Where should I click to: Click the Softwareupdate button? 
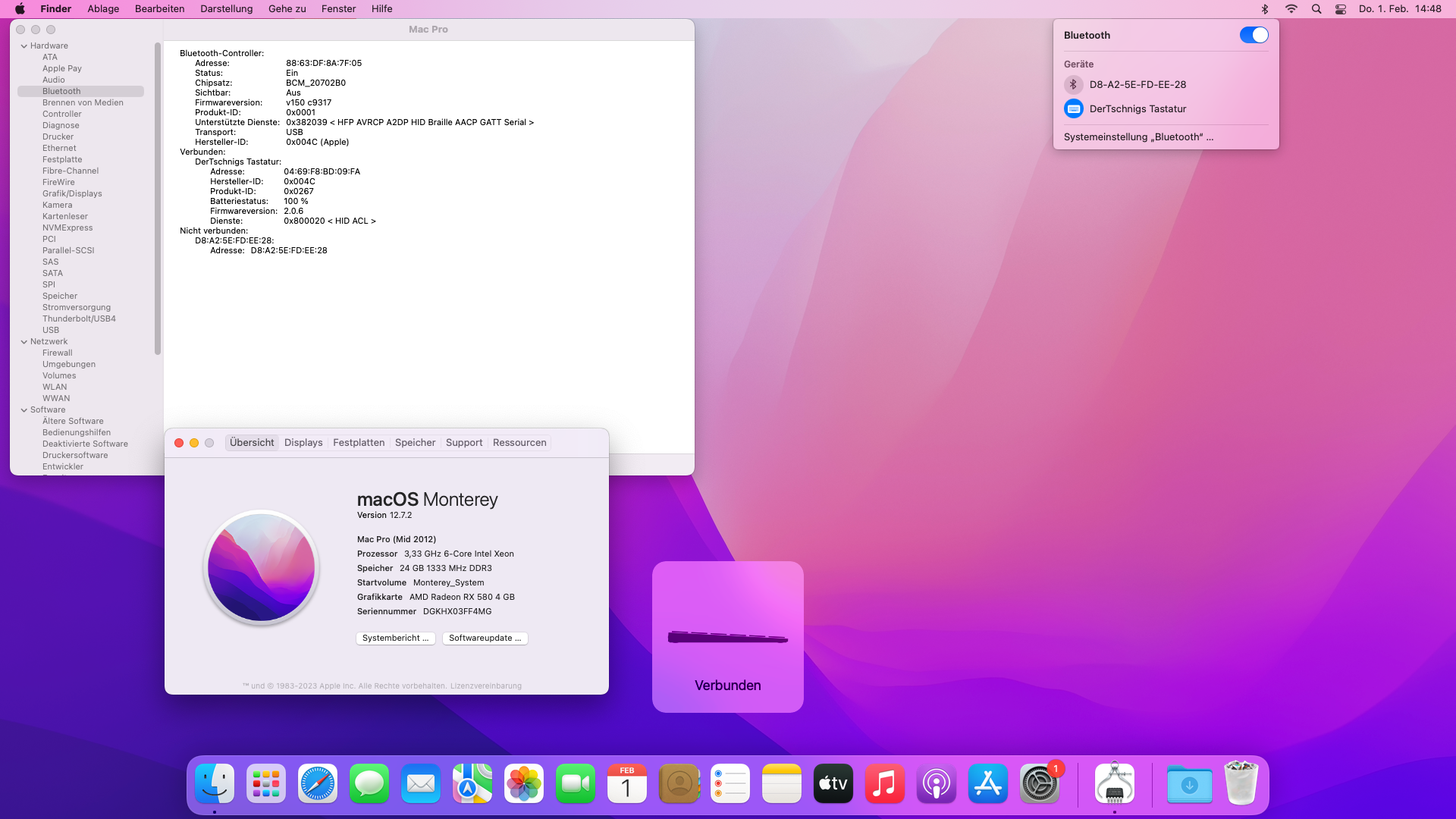coord(485,639)
